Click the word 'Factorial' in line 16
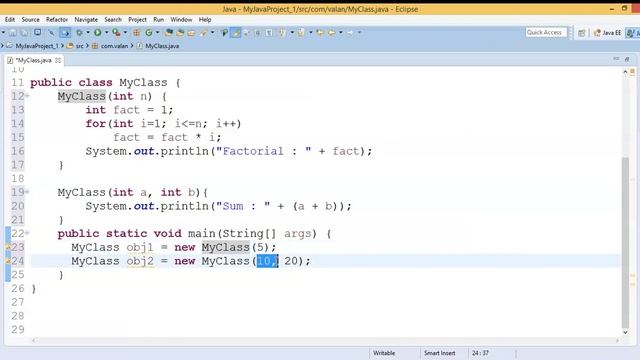The image size is (640, 360). tap(253, 151)
